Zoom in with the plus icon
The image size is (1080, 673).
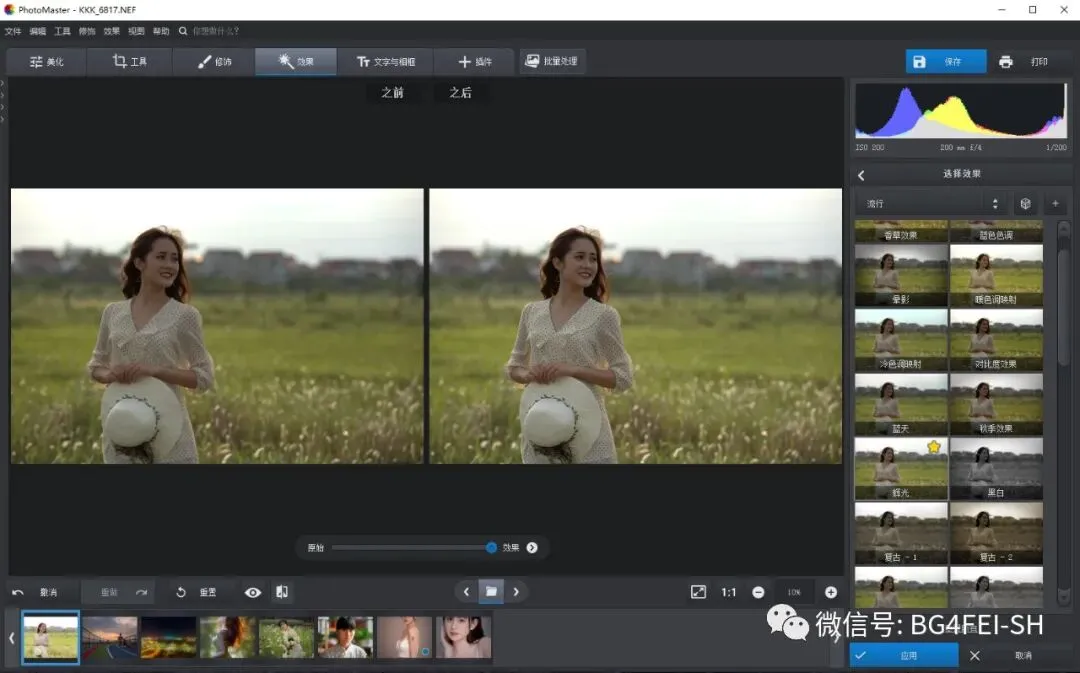click(x=830, y=592)
